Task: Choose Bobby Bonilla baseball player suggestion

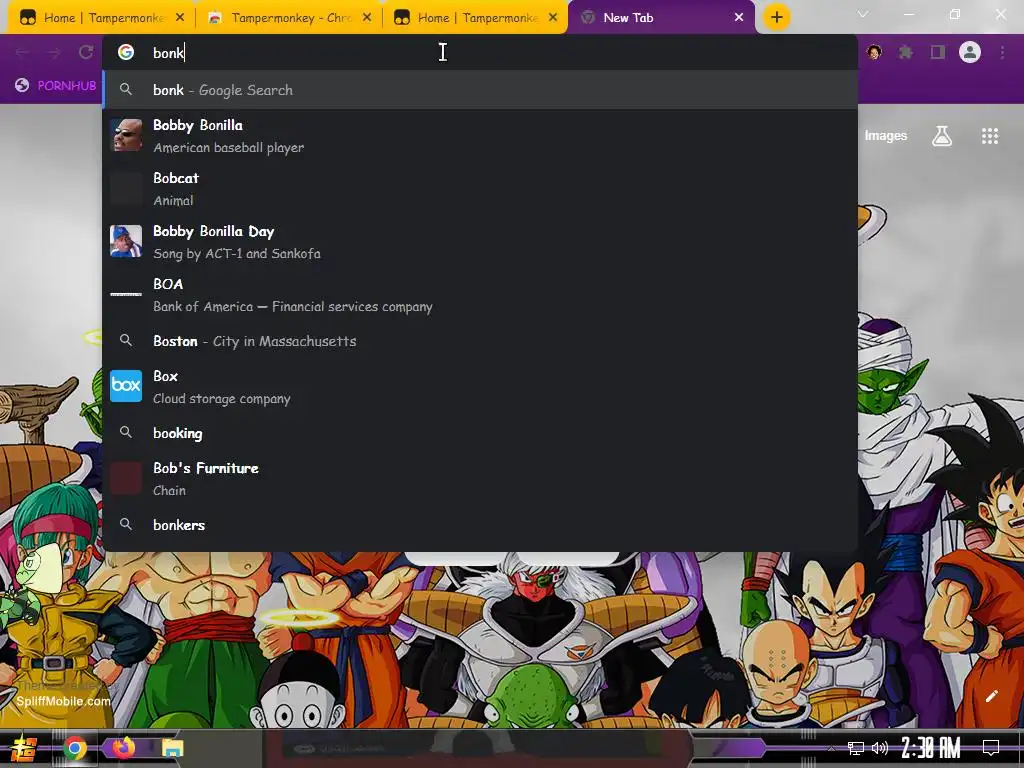Action: [480, 136]
